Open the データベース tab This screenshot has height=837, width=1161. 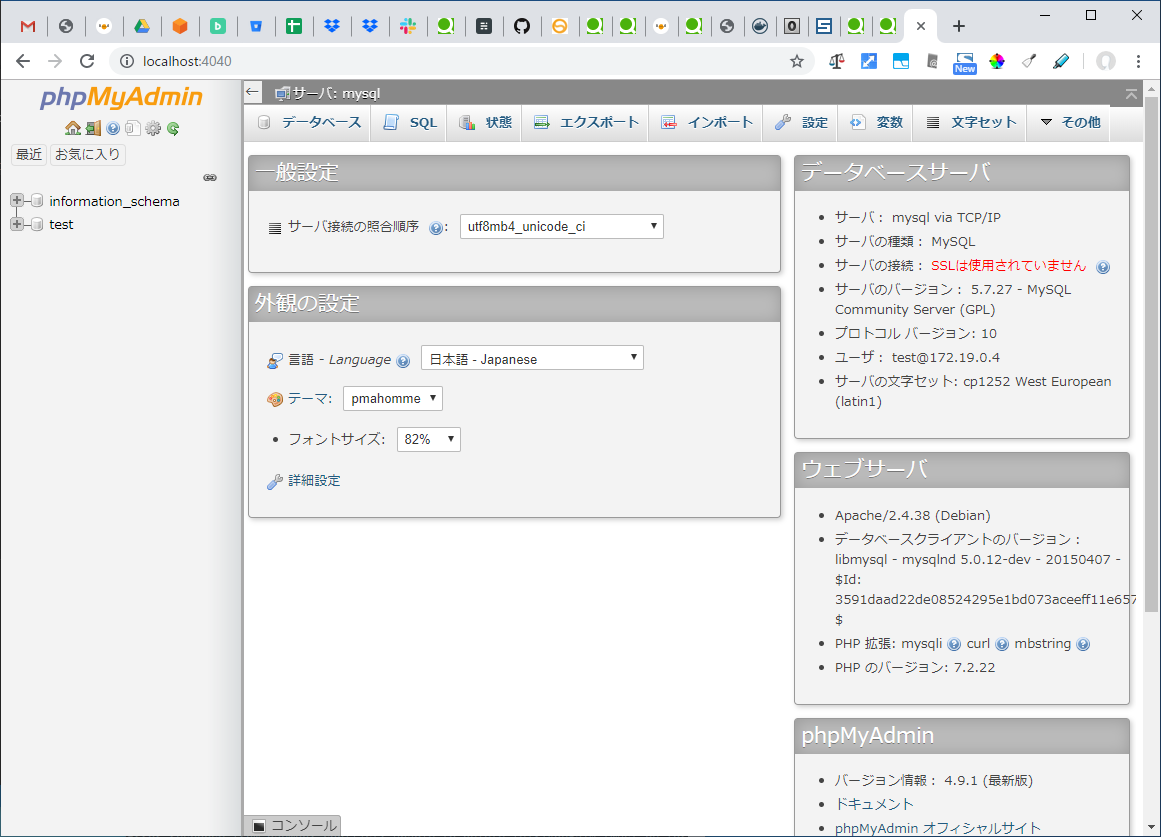(x=310, y=122)
